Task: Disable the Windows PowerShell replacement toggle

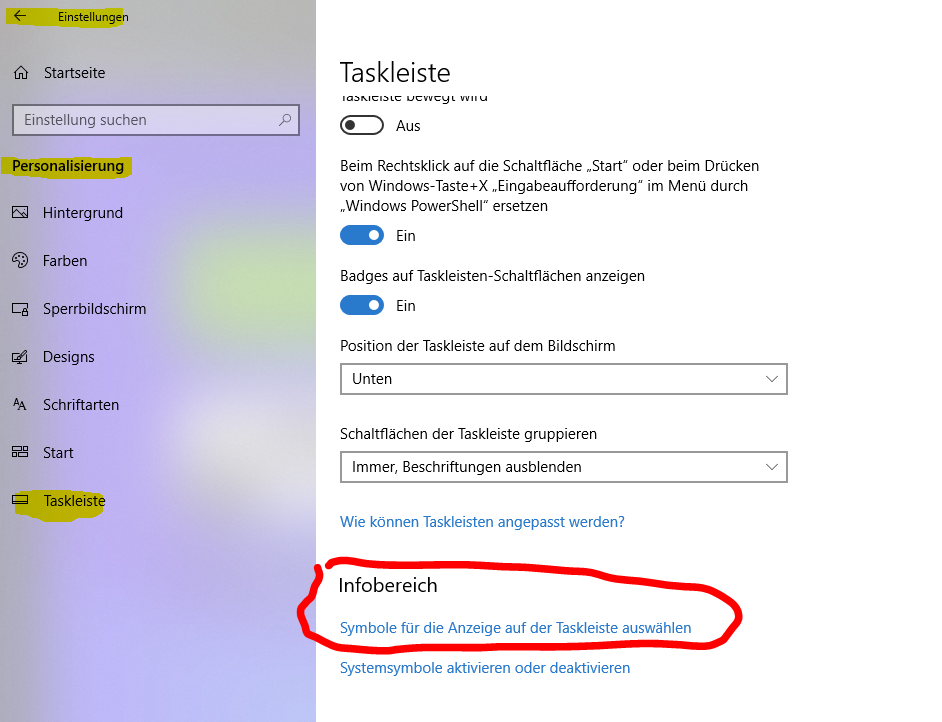Action: [x=362, y=235]
